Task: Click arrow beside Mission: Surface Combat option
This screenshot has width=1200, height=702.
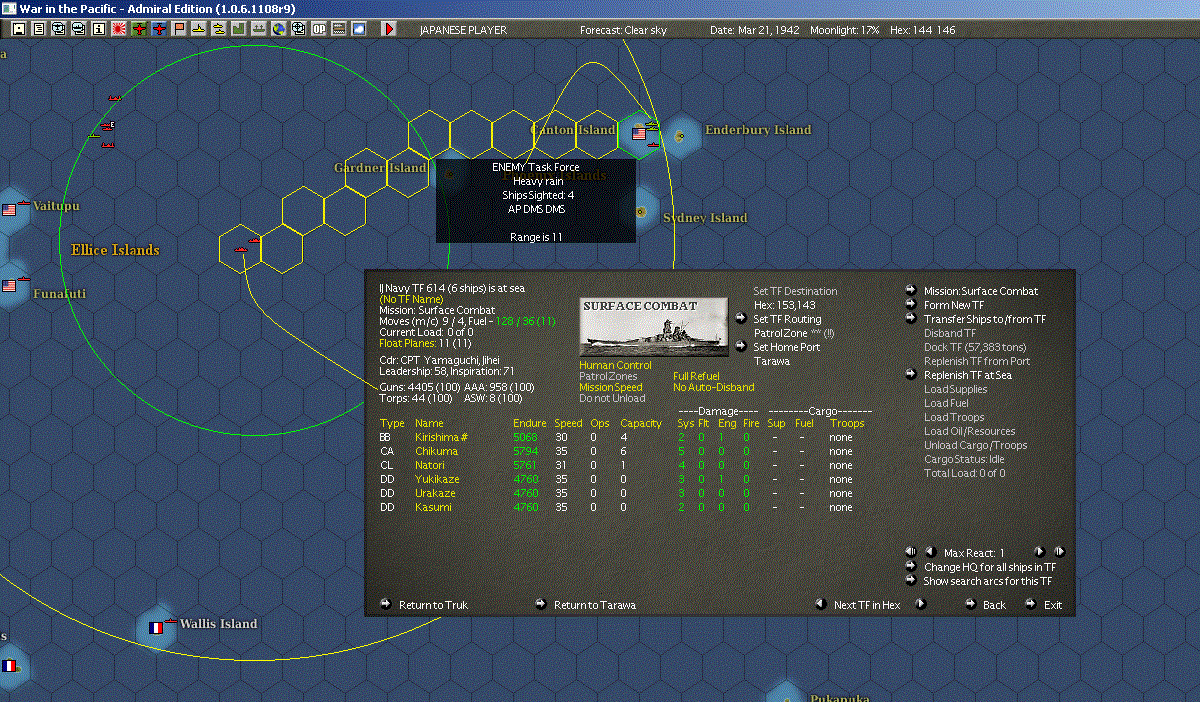Action: [x=911, y=291]
